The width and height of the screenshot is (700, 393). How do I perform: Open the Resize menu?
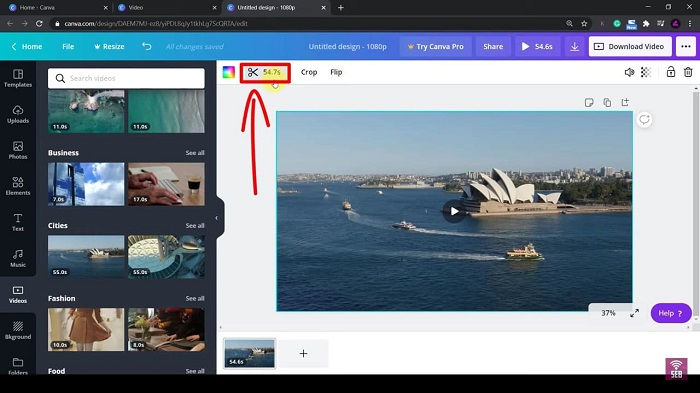click(109, 46)
